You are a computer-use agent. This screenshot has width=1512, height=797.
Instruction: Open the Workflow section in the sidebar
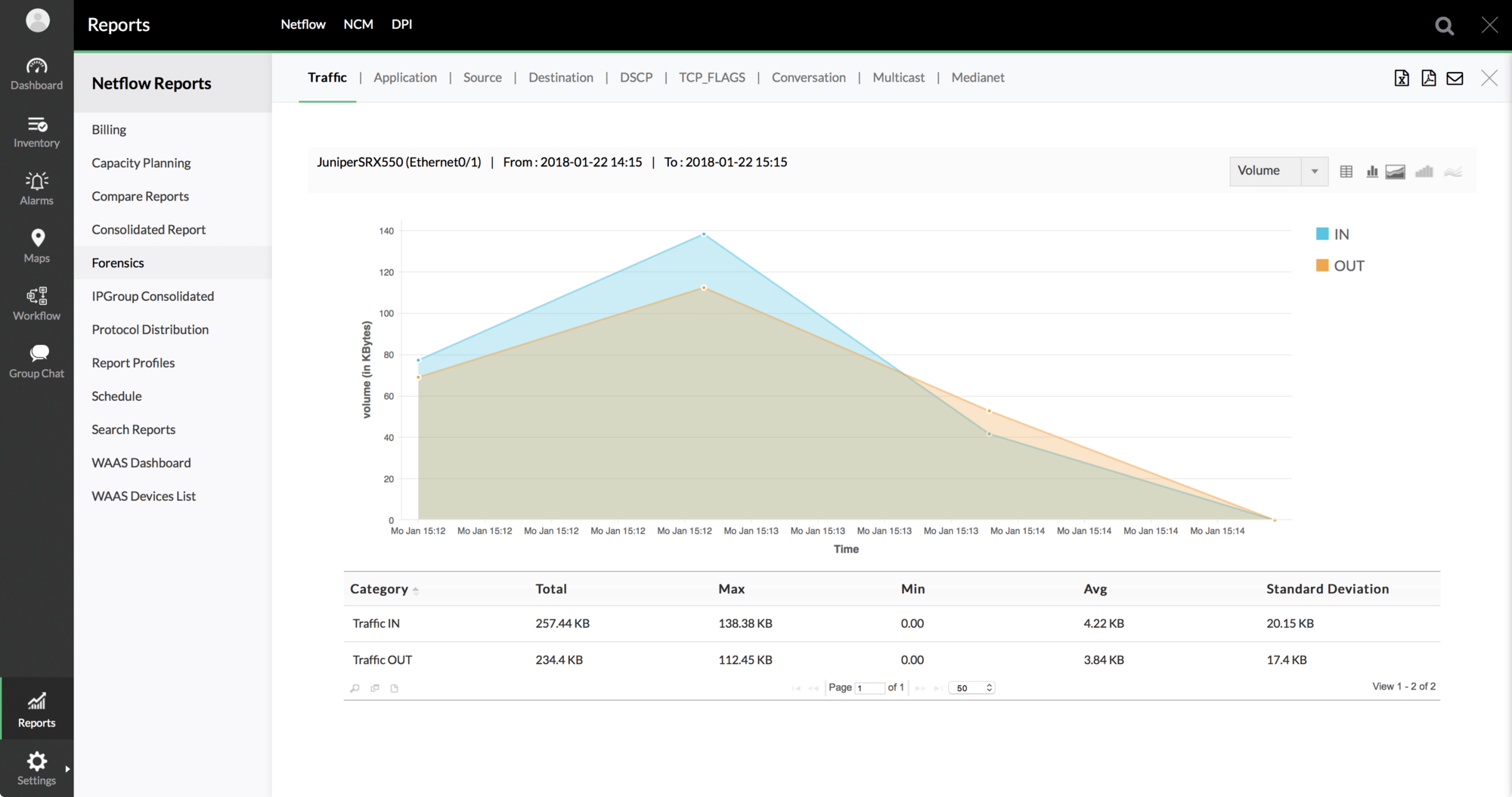click(36, 302)
